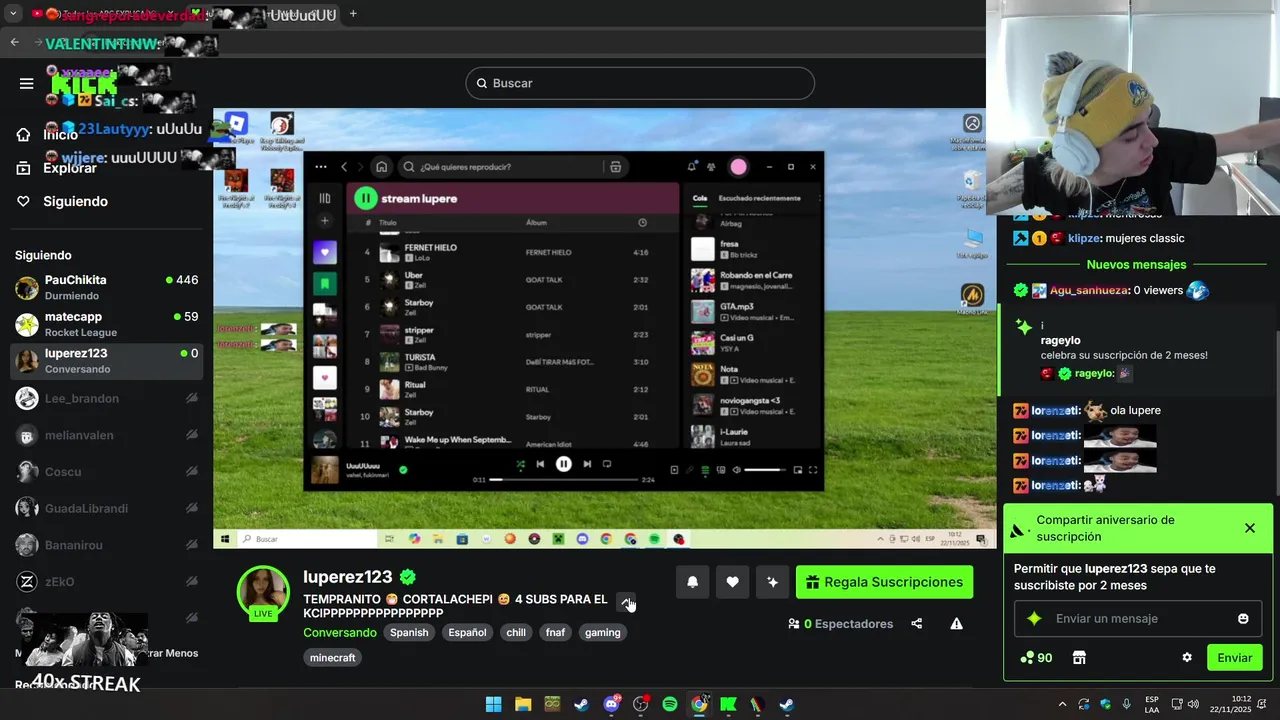Open a new browser tab with the plus
The image size is (1280, 720).
click(x=353, y=14)
